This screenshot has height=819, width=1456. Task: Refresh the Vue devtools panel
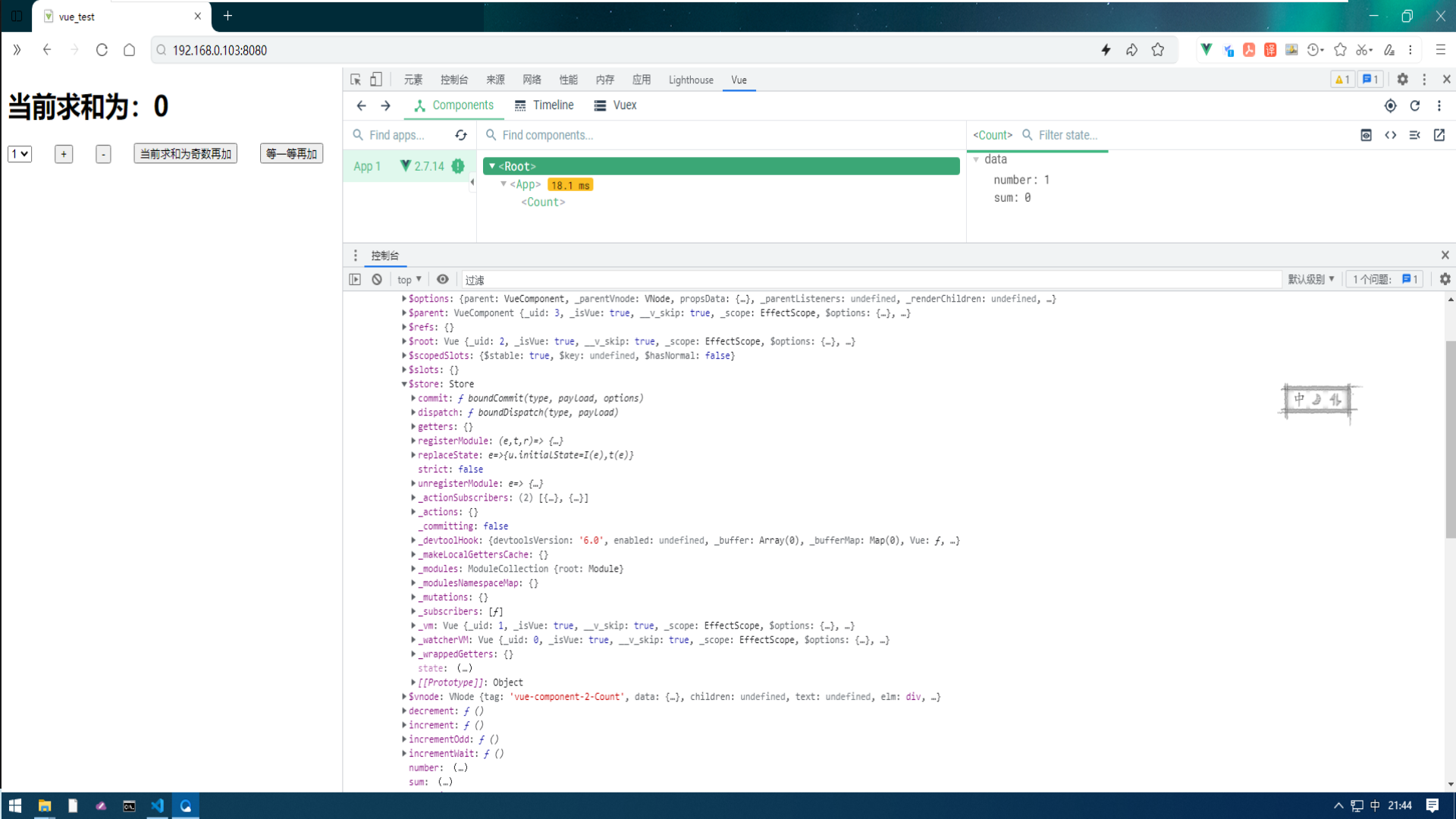coord(1415,105)
